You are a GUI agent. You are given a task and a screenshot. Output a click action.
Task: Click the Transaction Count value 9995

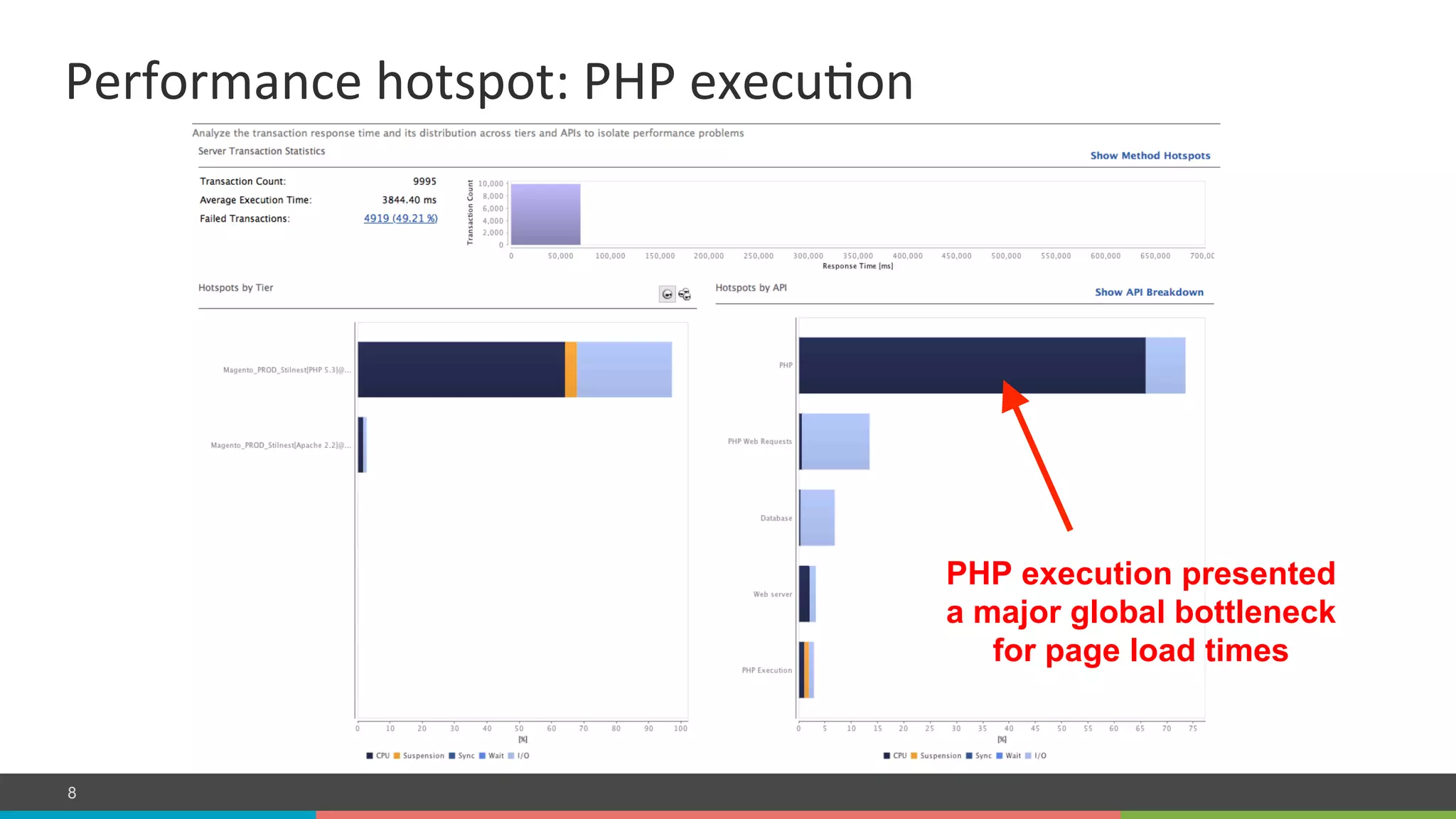(x=424, y=181)
